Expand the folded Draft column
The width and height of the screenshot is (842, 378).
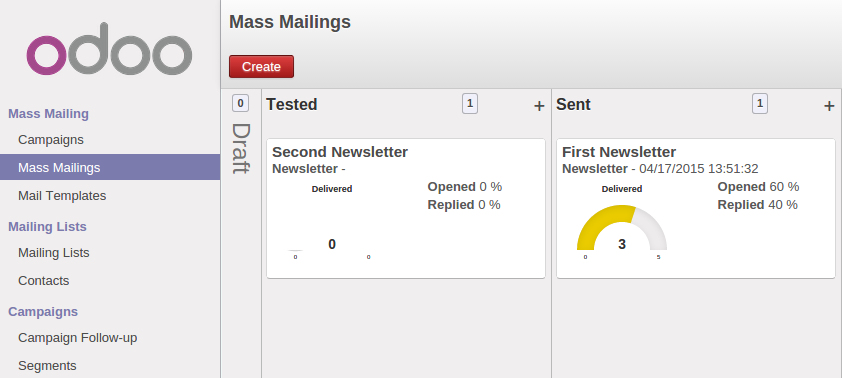click(x=241, y=149)
